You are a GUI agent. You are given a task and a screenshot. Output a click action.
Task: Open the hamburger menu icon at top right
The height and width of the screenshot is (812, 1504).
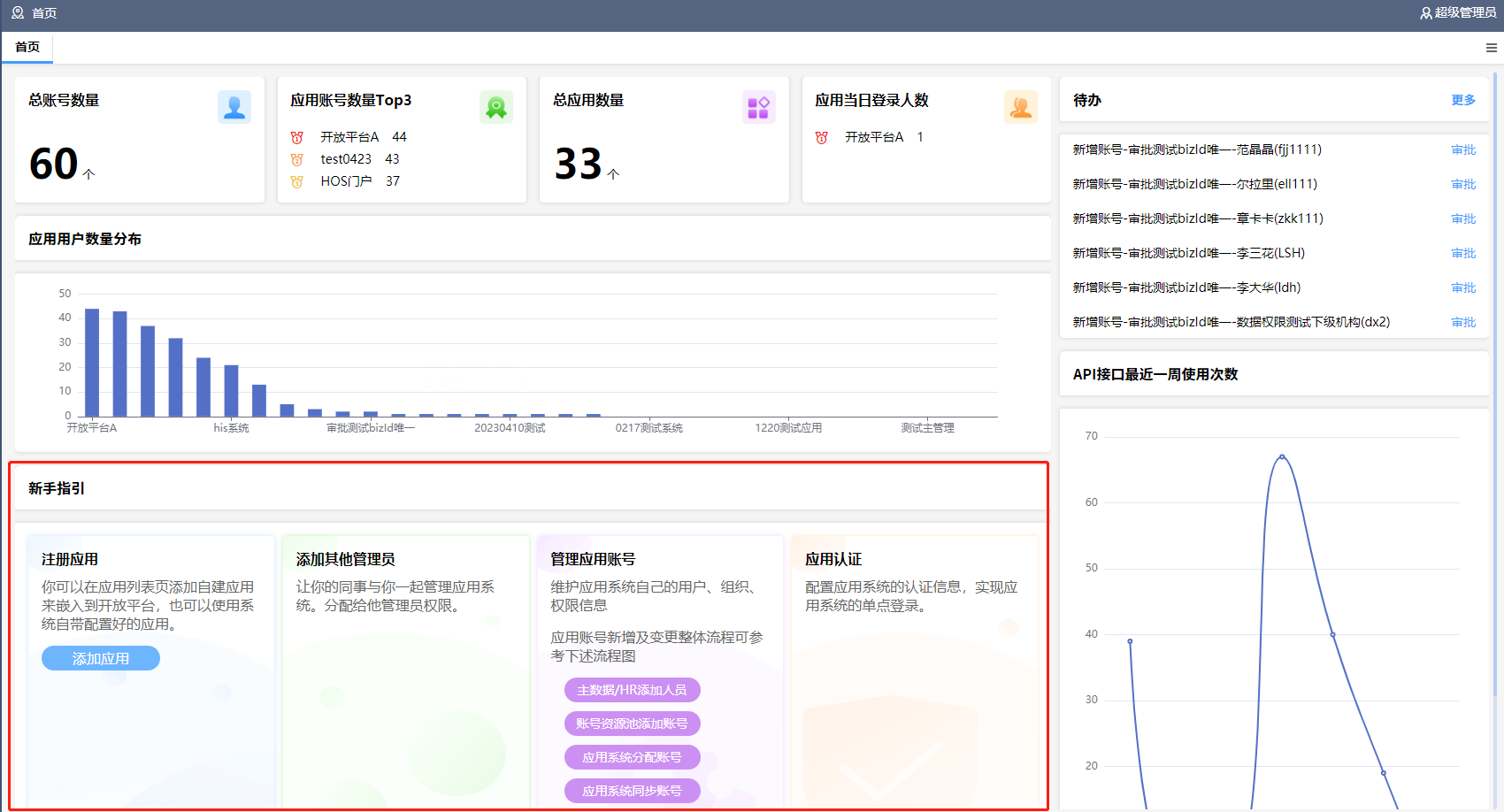tap(1492, 48)
